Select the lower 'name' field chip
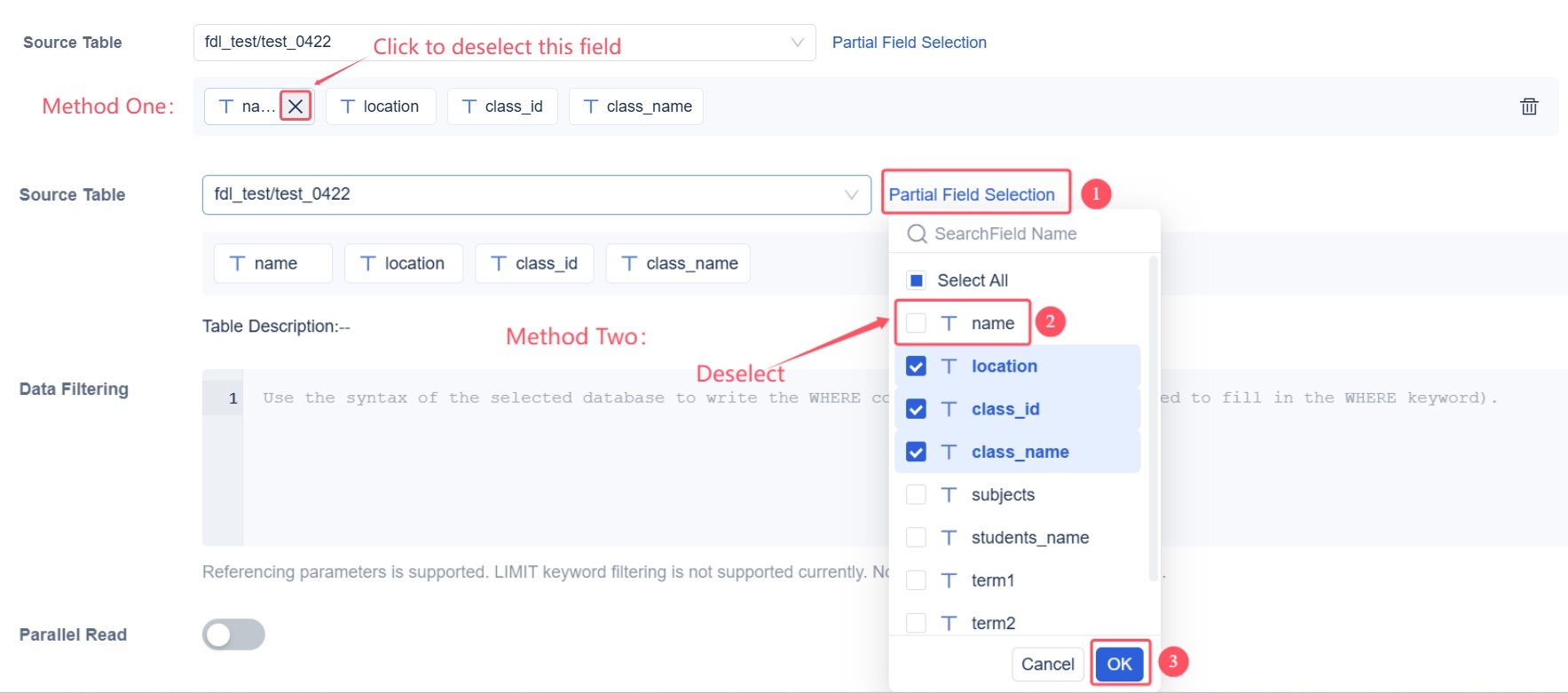1568x693 pixels. (x=273, y=264)
